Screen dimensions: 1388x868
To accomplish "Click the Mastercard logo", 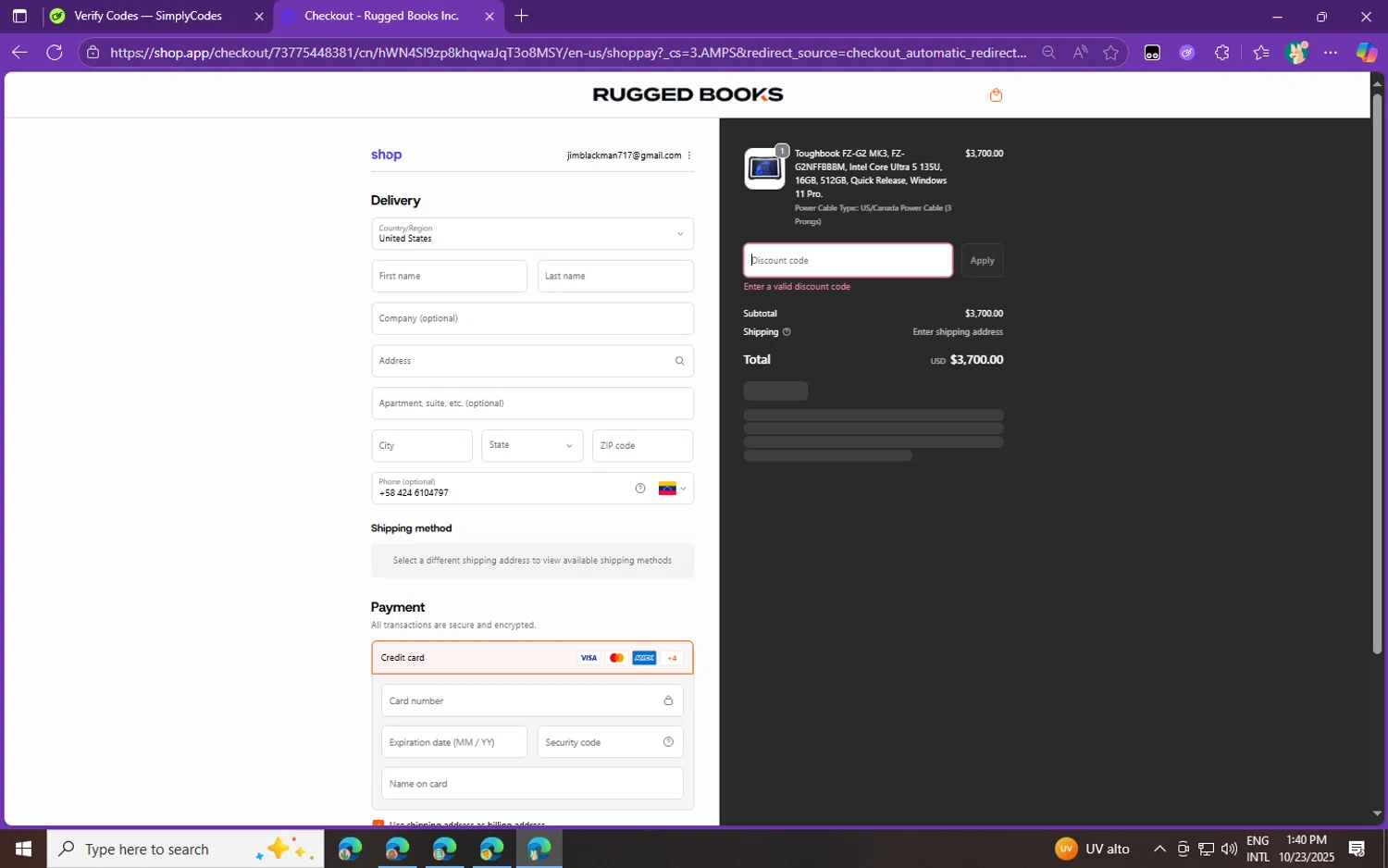I will coord(616,658).
